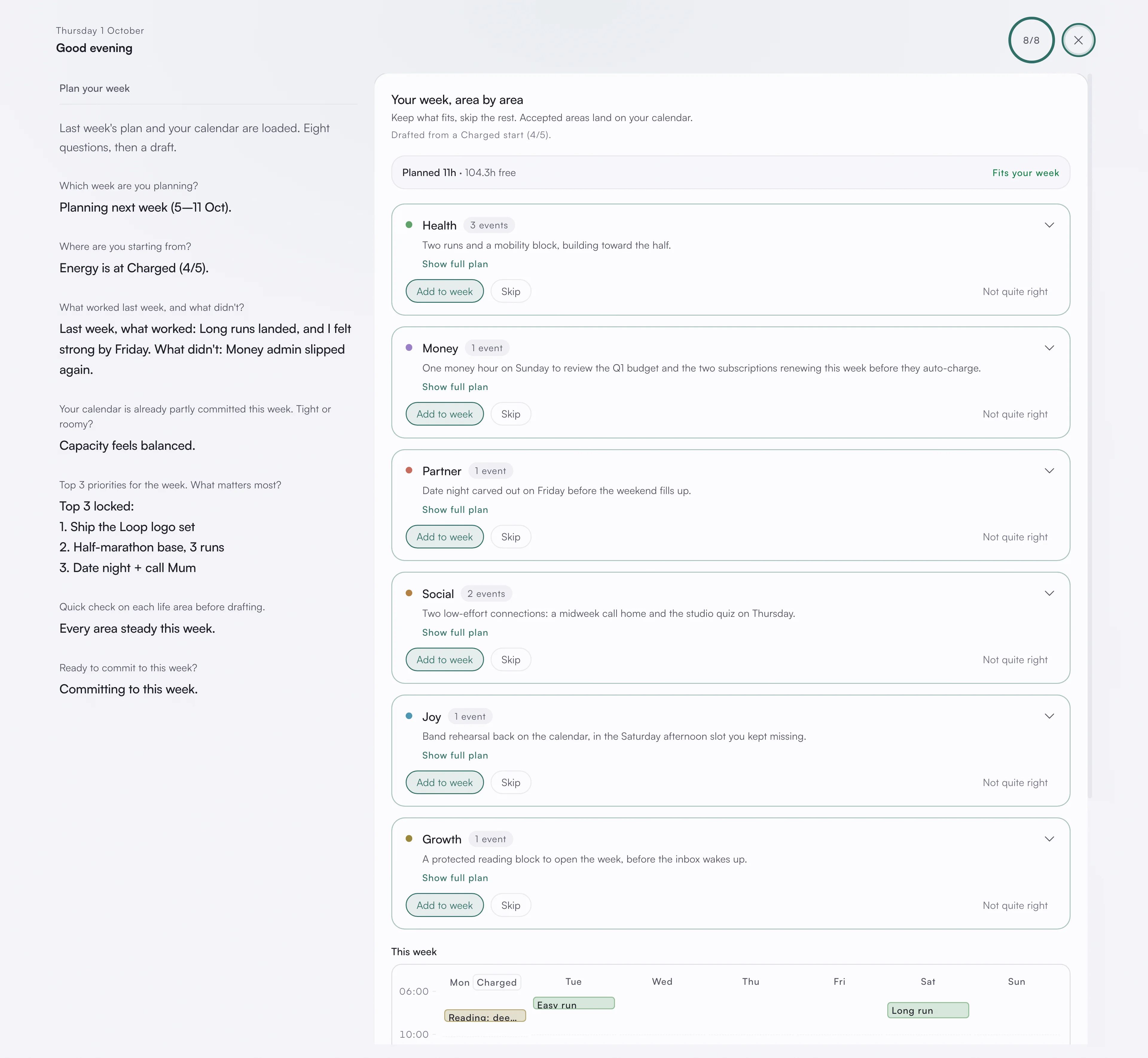Expand the Money area chevron
The height and width of the screenshot is (1058, 1148).
[1049, 348]
